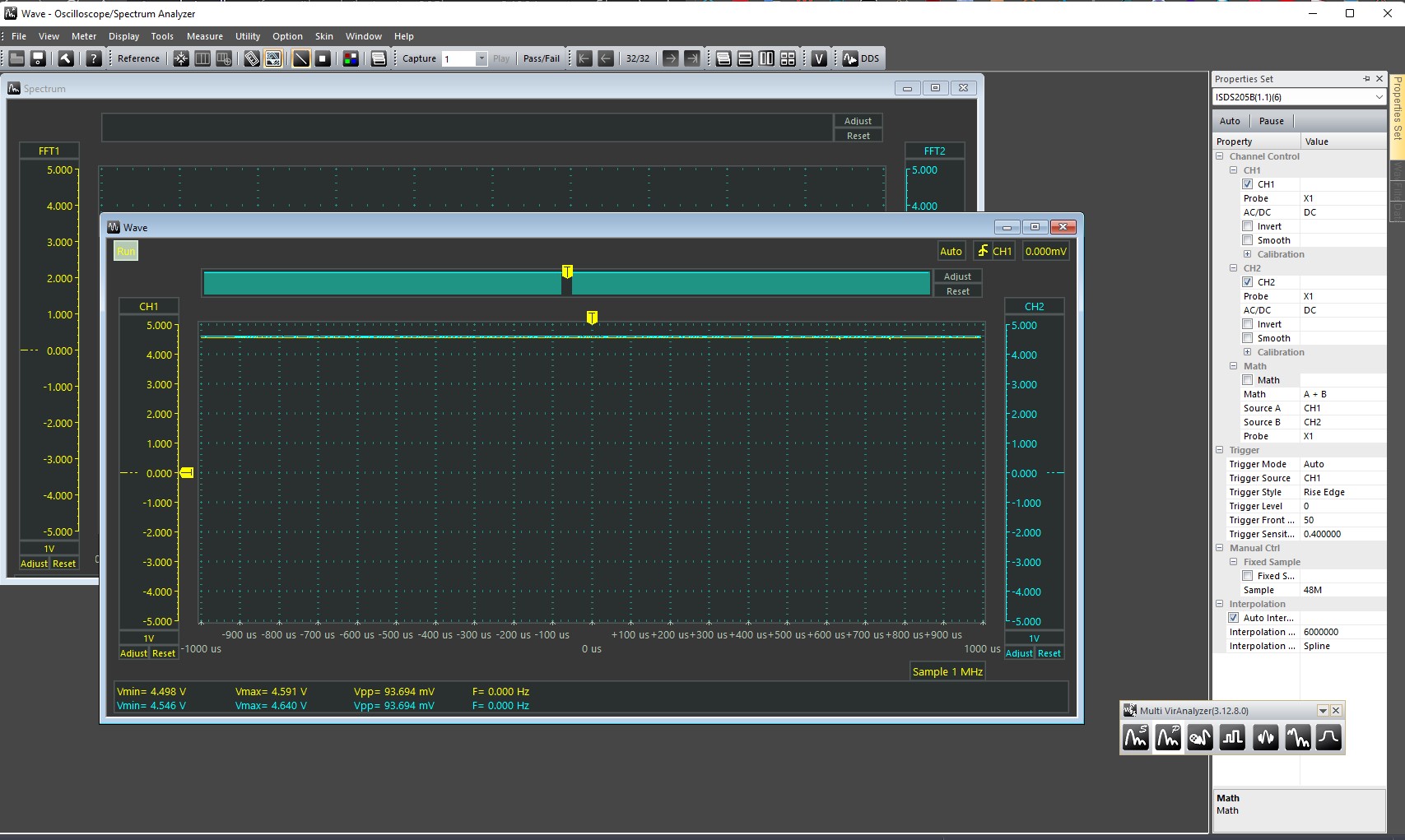This screenshot has width=1405, height=840.
Task: Click the yellow T trigger marker above the waveform grid
Action: pos(592,317)
